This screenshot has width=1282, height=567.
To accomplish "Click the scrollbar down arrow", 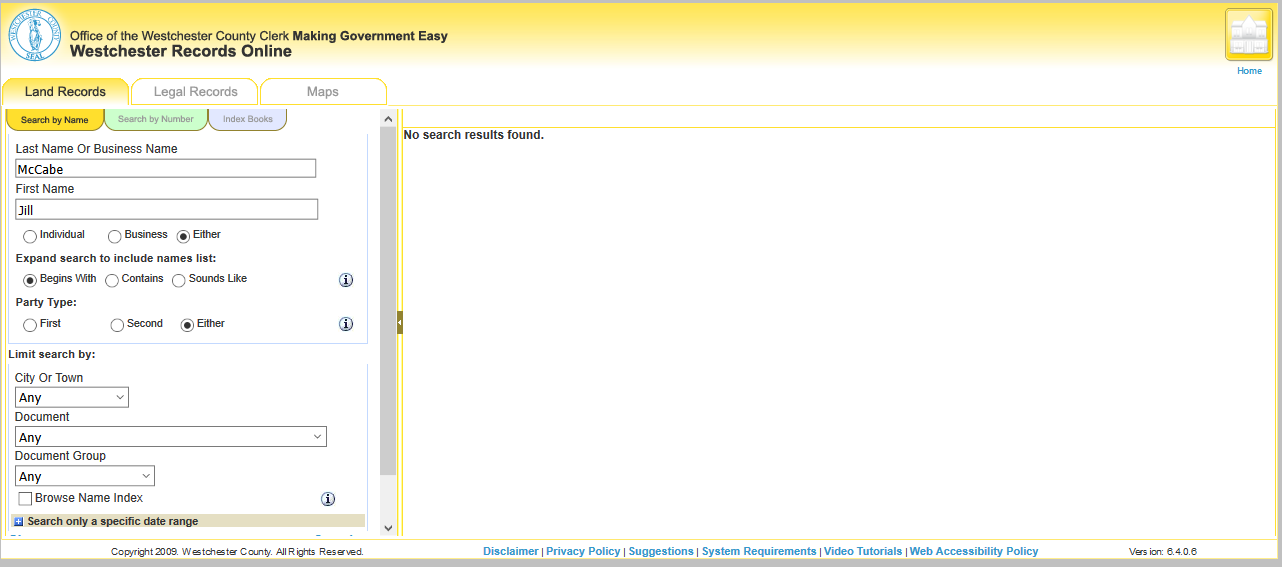I will [x=388, y=528].
